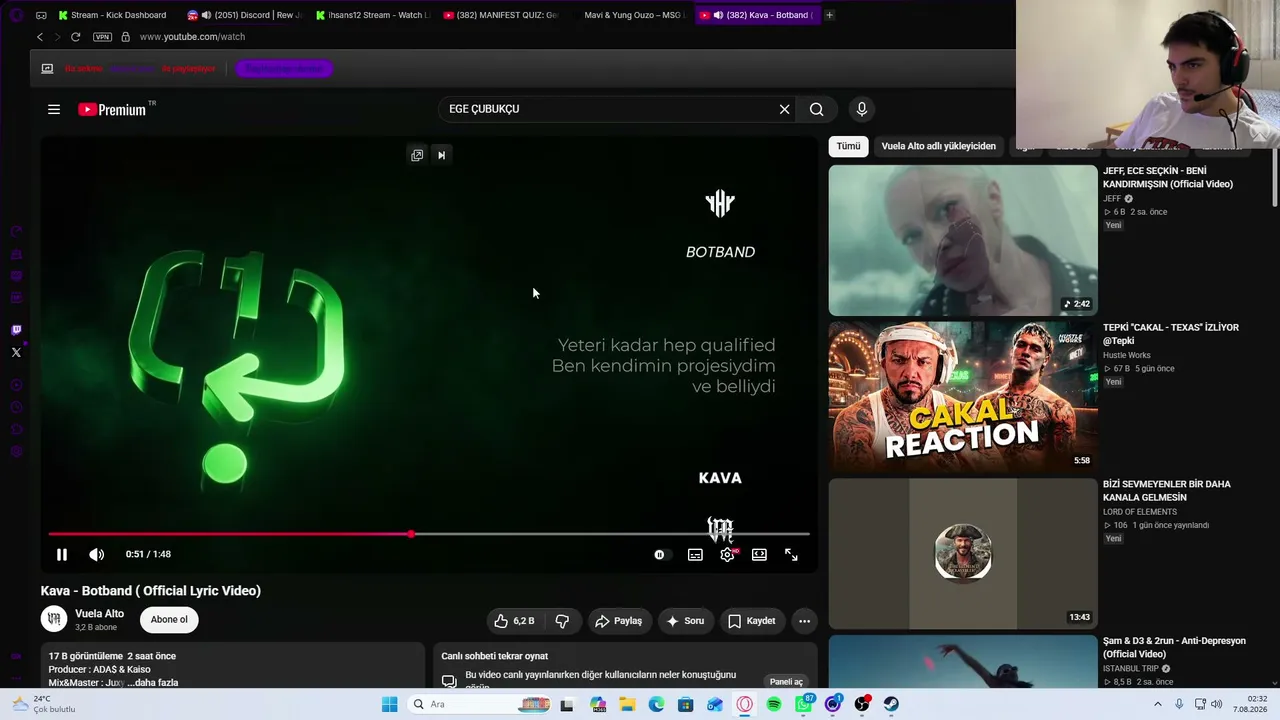Open the Soru ask button
1280x720 pixels.
(686, 621)
